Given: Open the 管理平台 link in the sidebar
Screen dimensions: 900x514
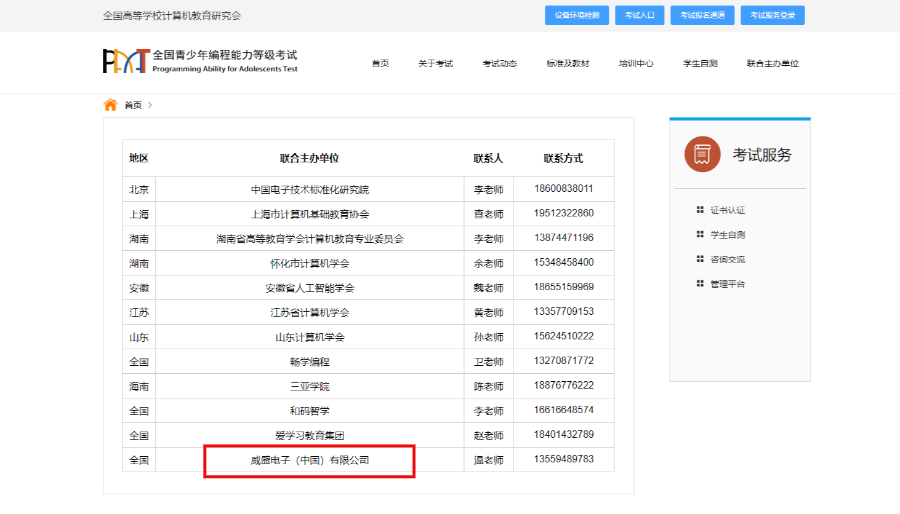Looking at the screenshot, I should (727, 284).
